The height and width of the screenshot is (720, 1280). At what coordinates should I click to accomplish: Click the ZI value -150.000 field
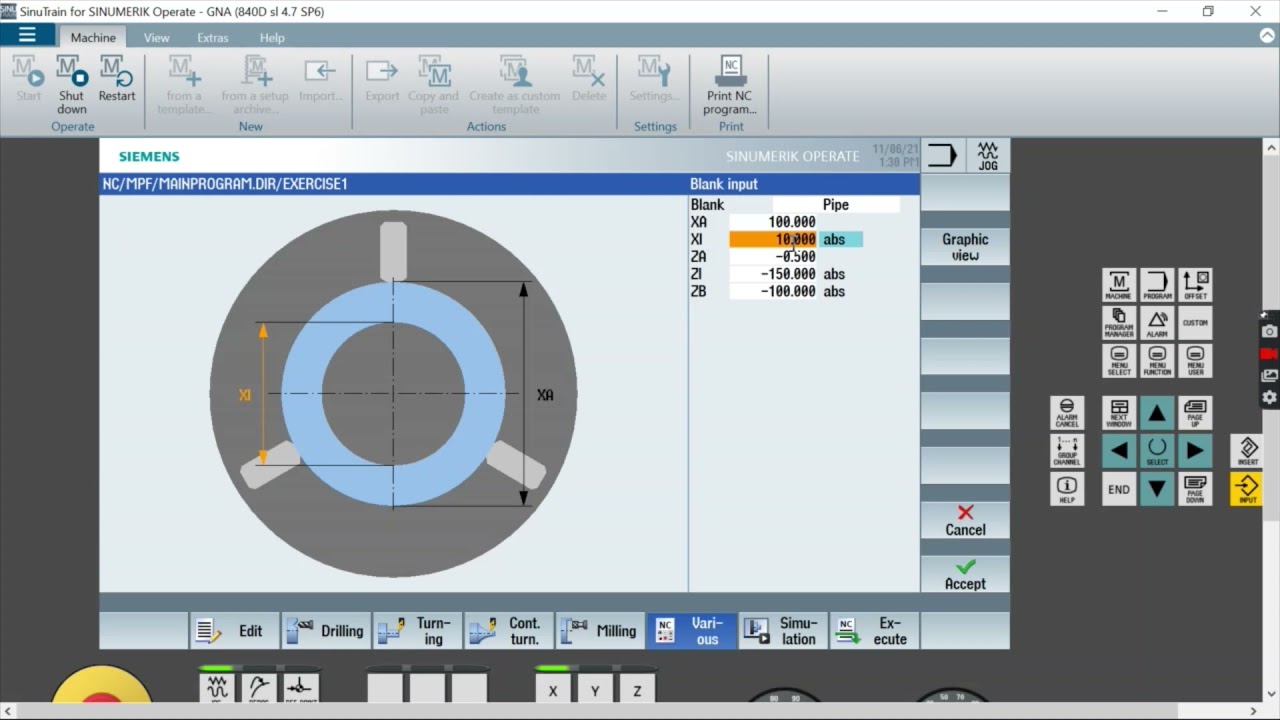pos(773,274)
